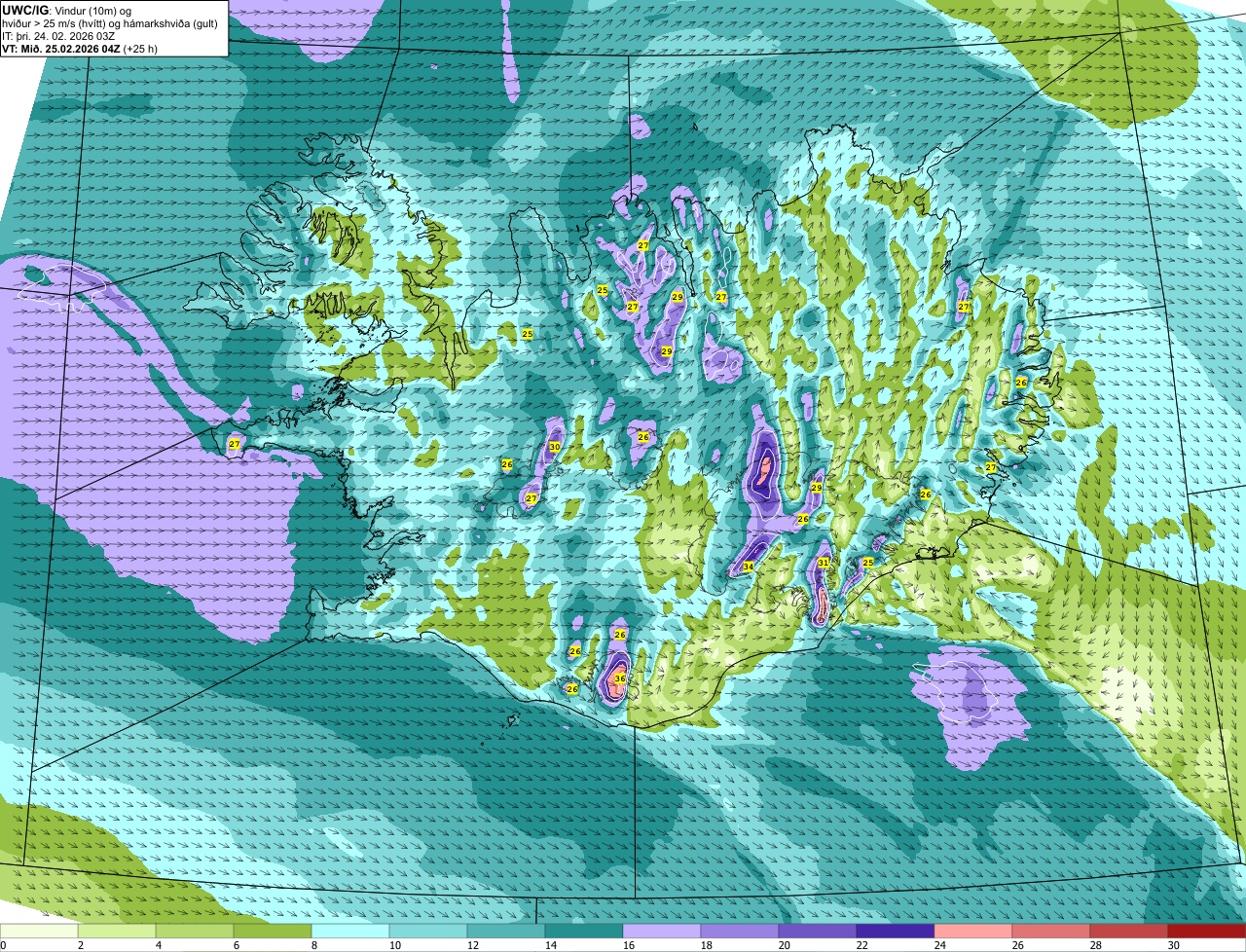Choose the 14–16 dark teal legend swatch
The width and height of the screenshot is (1246, 952).
[x=584, y=931]
